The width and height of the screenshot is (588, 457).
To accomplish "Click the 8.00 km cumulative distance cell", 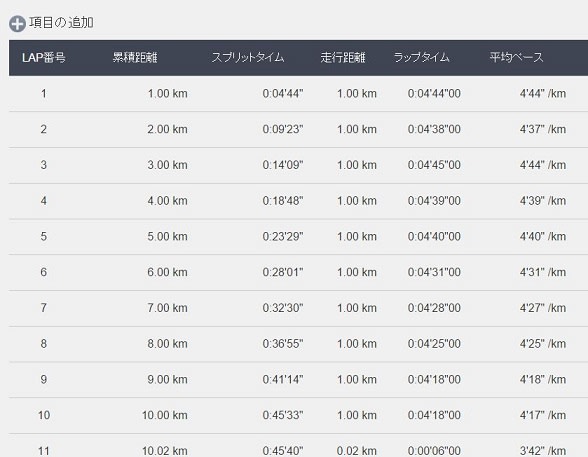I will (x=167, y=344).
